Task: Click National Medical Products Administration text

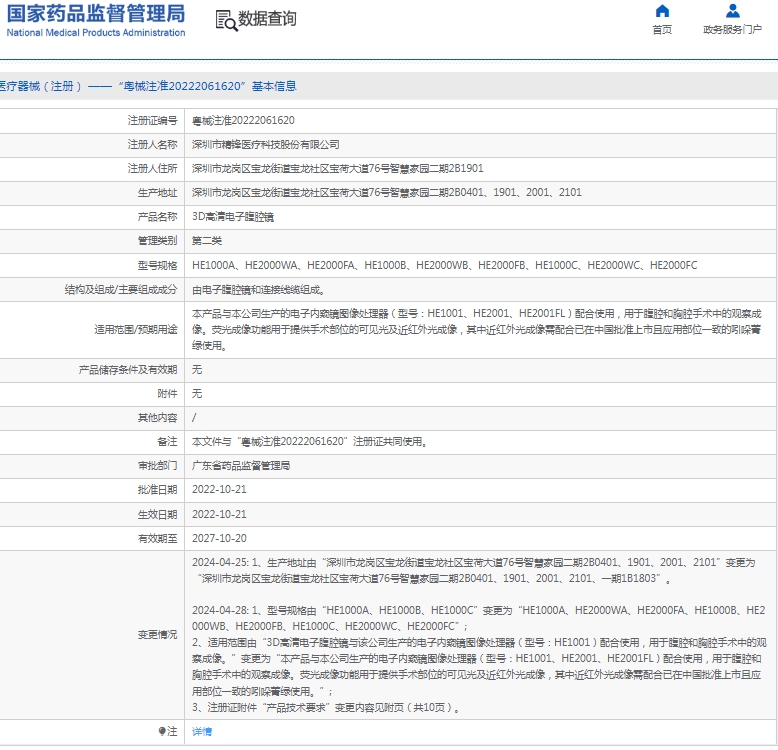Action: 96,33
